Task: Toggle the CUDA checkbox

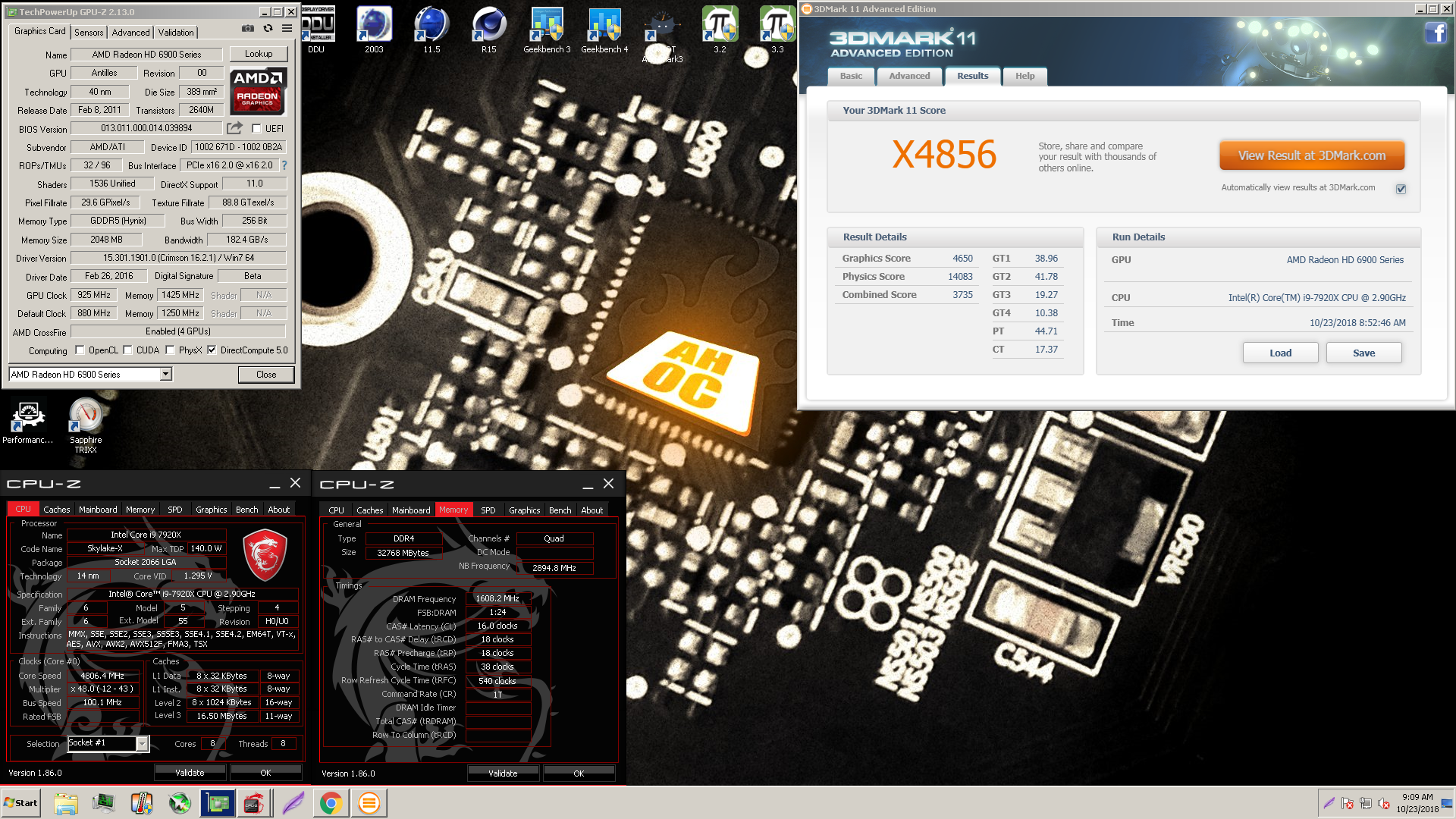Action: pos(127,350)
